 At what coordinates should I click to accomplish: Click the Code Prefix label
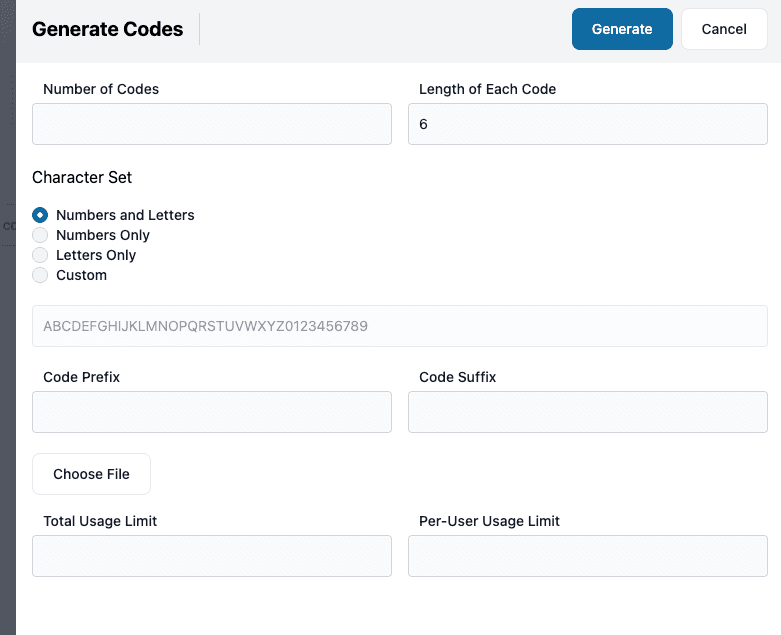[x=81, y=377]
